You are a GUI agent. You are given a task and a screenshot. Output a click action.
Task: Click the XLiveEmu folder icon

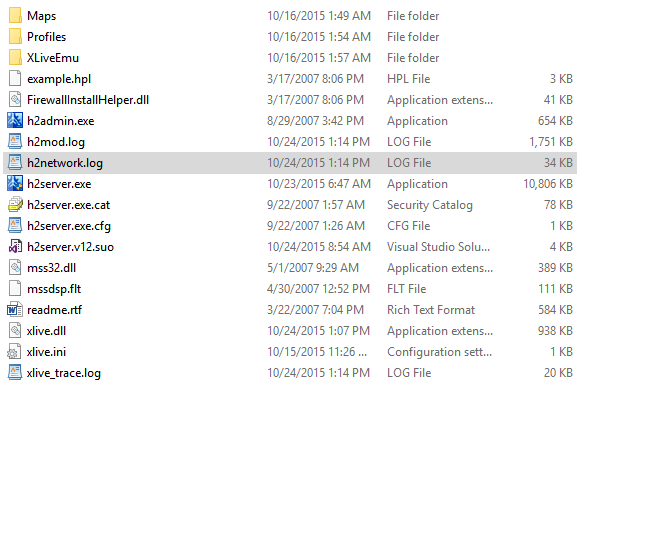coord(15,58)
